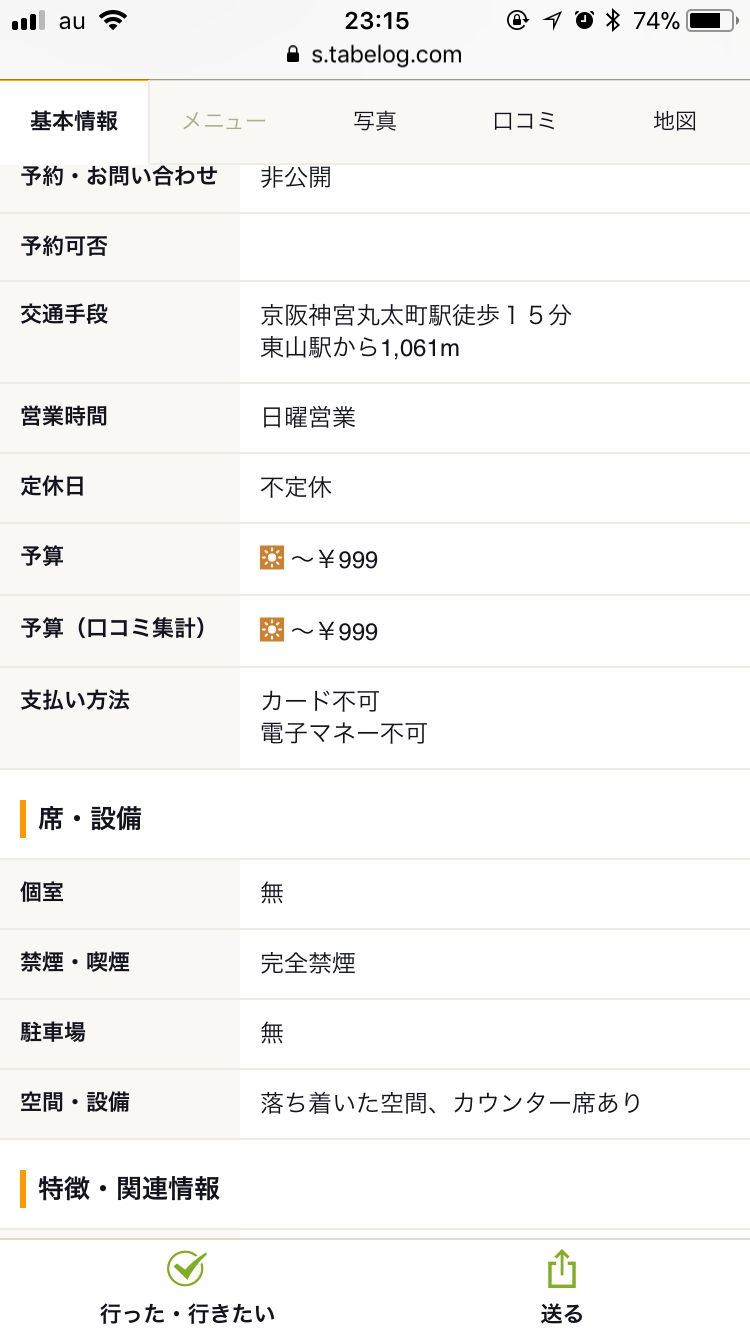This screenshot has width=750, height=1334.
Task: Tap the 京阪神宮丸太町駅徒歩１５分 access text
Action: [x=416, y=316]
